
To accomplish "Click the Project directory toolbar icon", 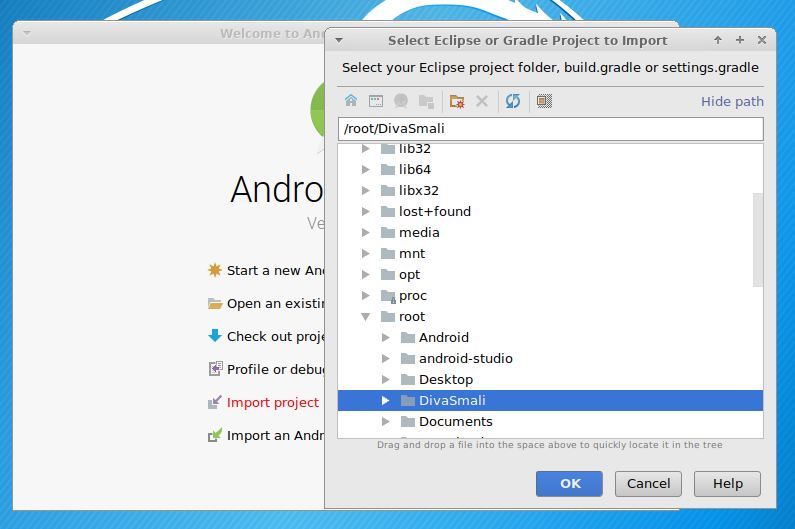I will [401, 101].
